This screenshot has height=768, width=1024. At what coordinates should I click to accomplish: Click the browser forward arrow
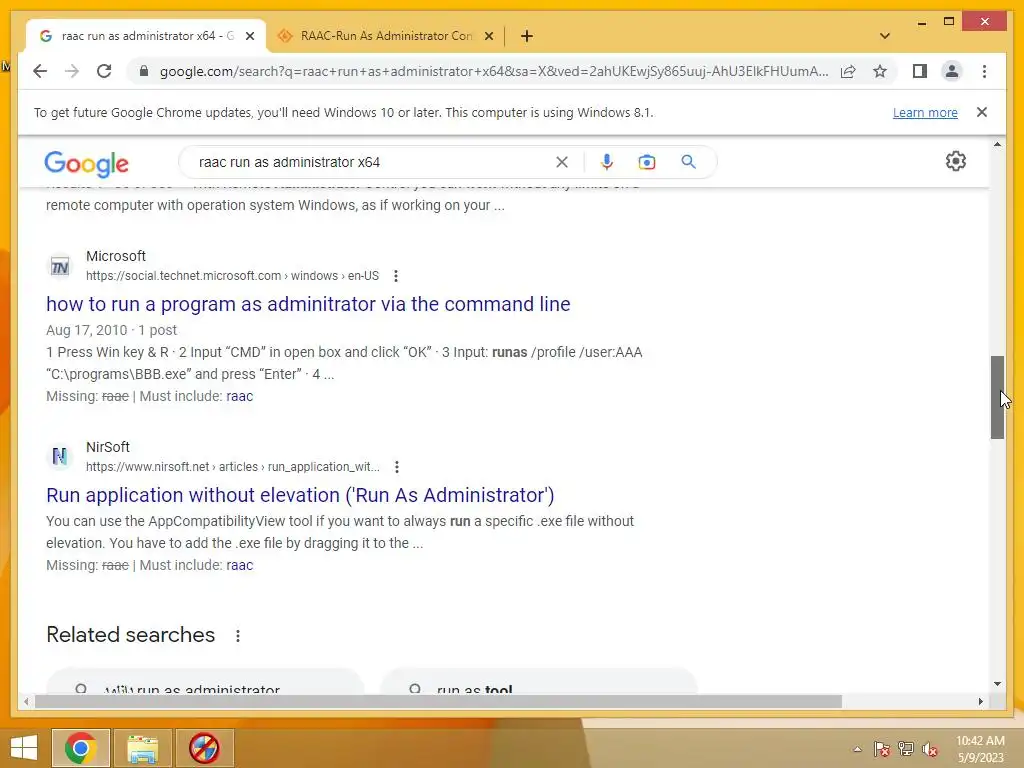(x=72, y=71)
